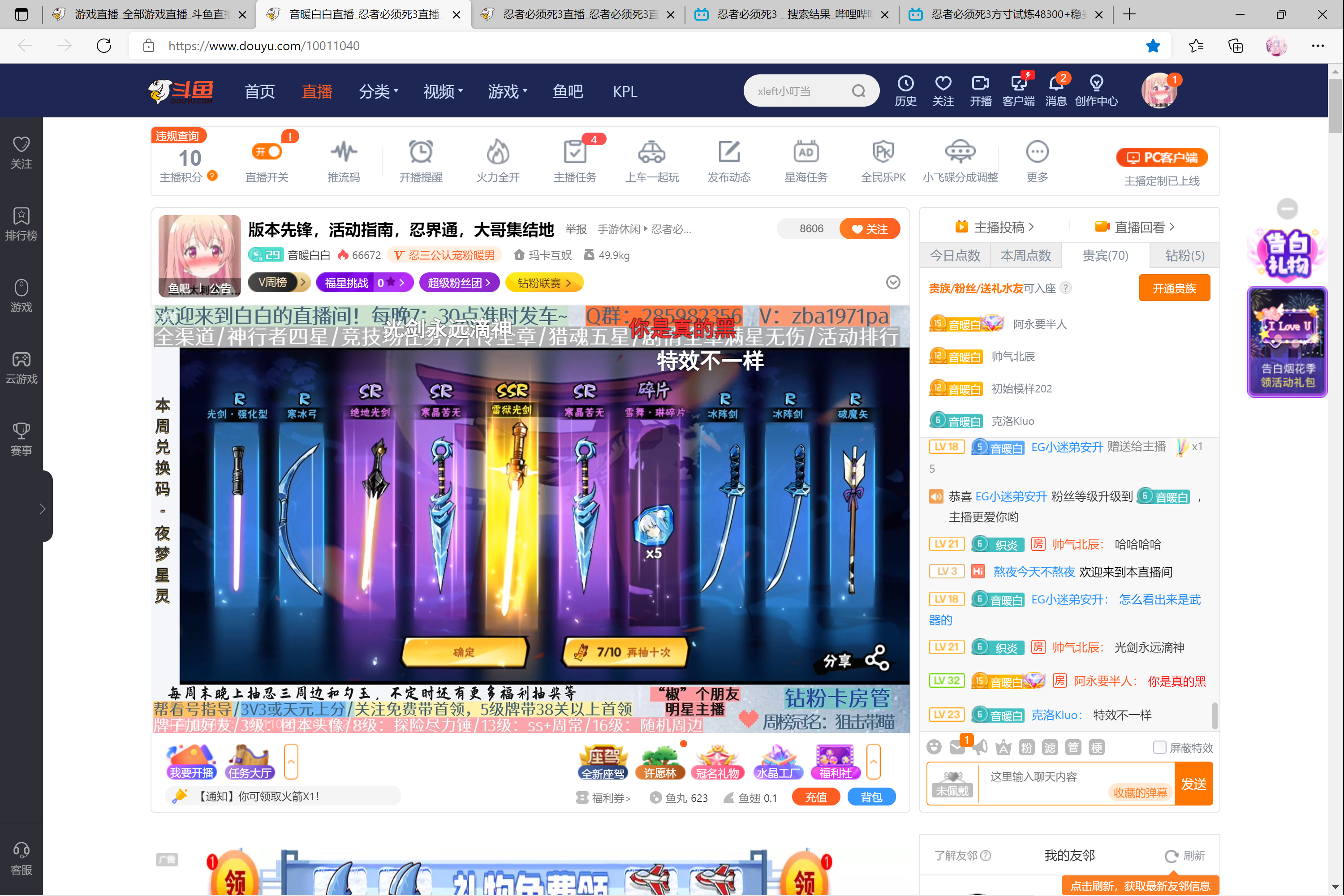Click streamer avatar thumbnail 鱼吧 公告

click(199, 256)
